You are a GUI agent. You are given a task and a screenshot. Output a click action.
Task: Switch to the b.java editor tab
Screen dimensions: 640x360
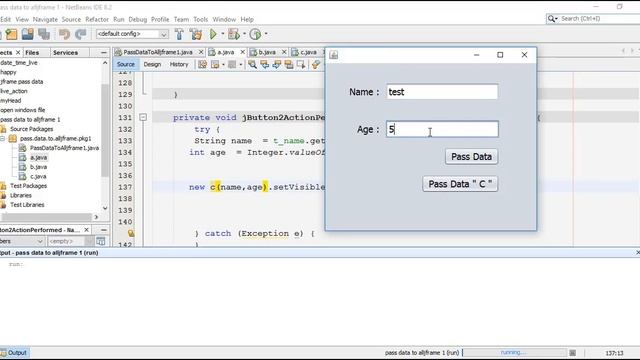pyautogui.click(x=267, y=52)
